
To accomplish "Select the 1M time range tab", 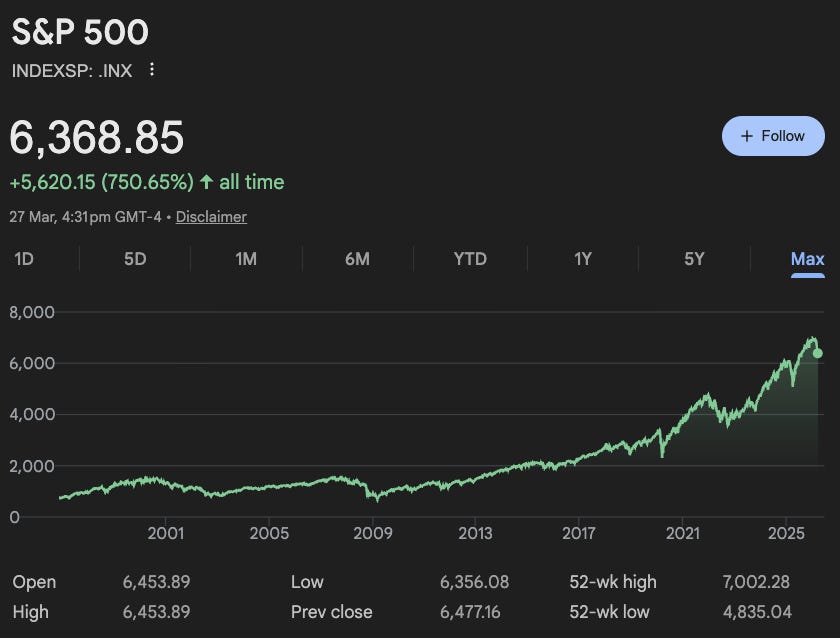I will 246,259.
